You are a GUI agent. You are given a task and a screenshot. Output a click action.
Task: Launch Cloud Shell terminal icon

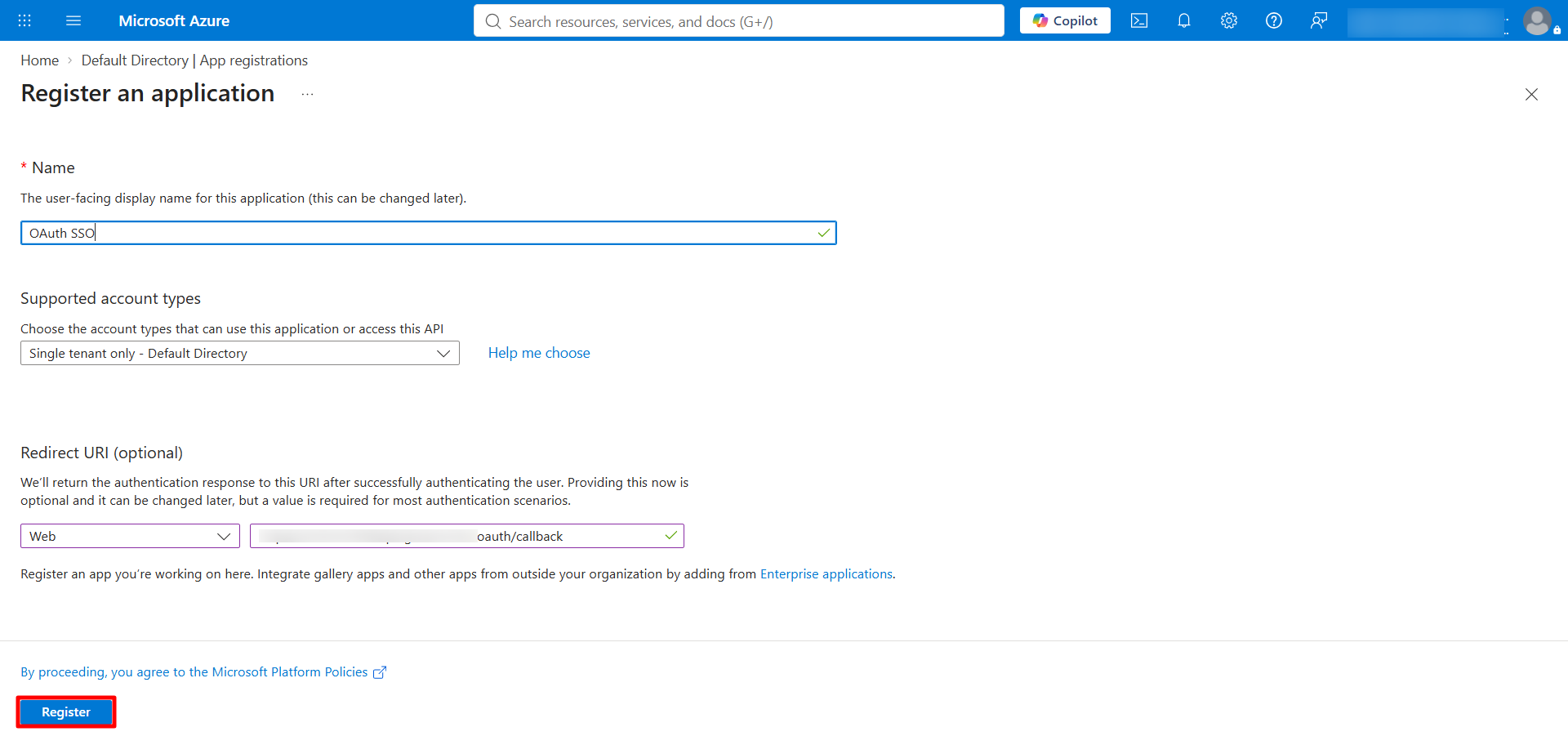[x=1139, y=20]
